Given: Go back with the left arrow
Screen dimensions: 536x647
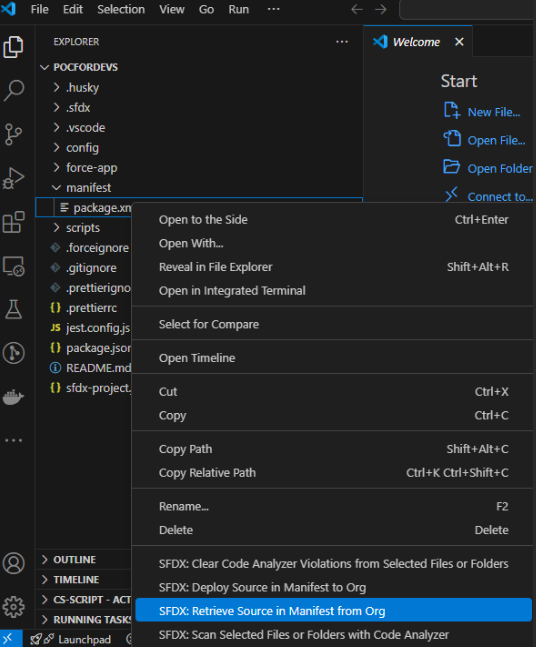Looking at the screenshot, I should pos(357,9).
